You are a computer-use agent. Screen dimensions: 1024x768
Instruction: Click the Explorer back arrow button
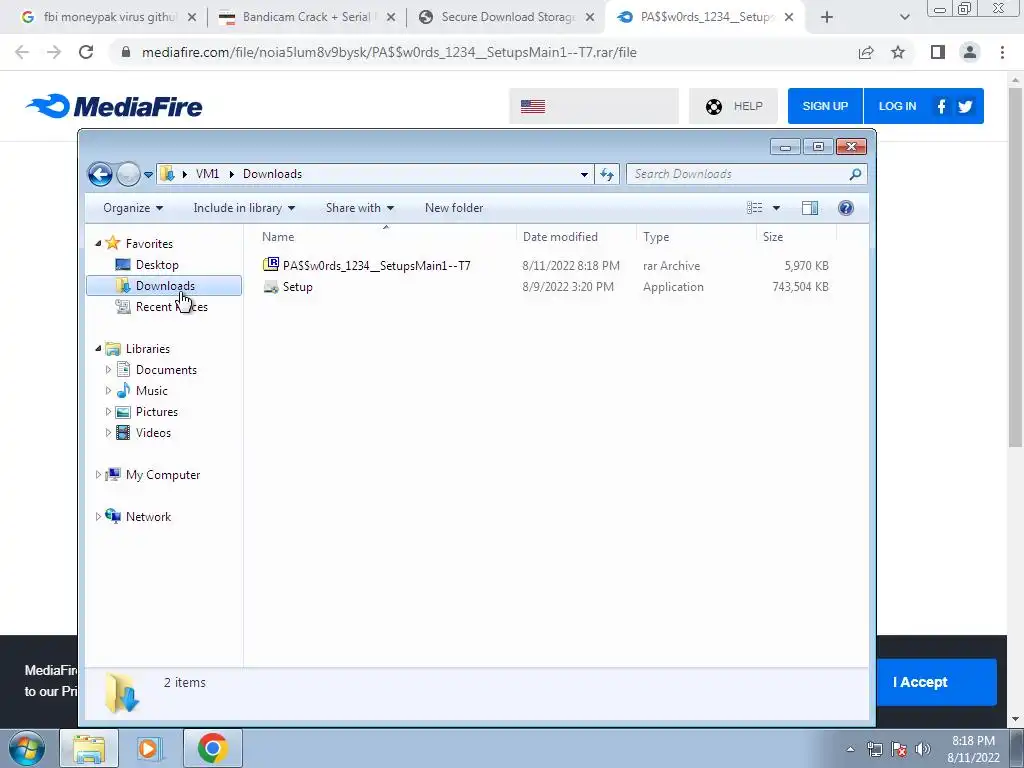click(x=100, y=174)
